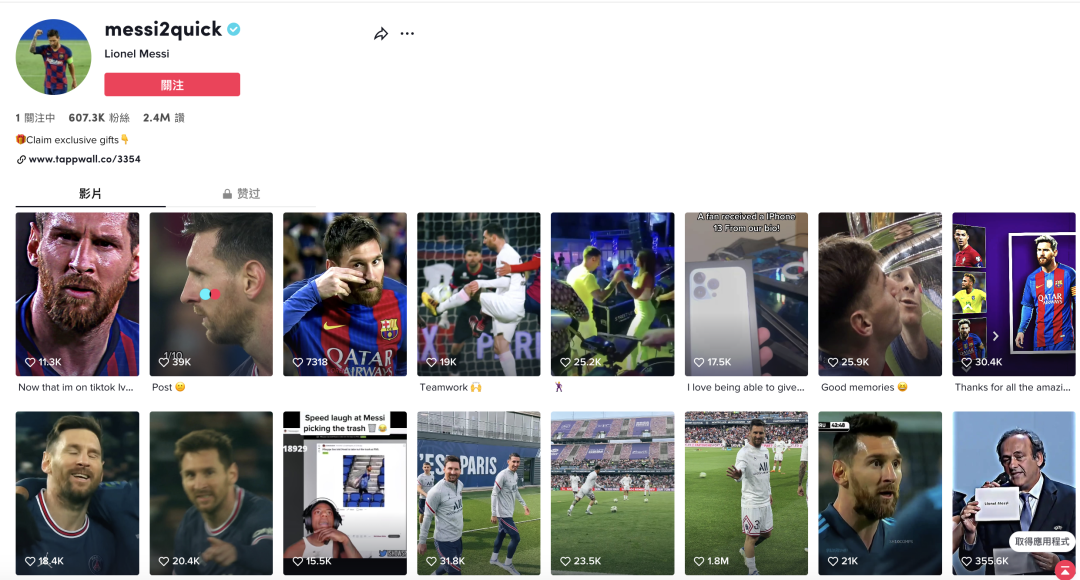Click the Lionel Messi display name
The image size is (1080, 580).
tap(136, 54)
